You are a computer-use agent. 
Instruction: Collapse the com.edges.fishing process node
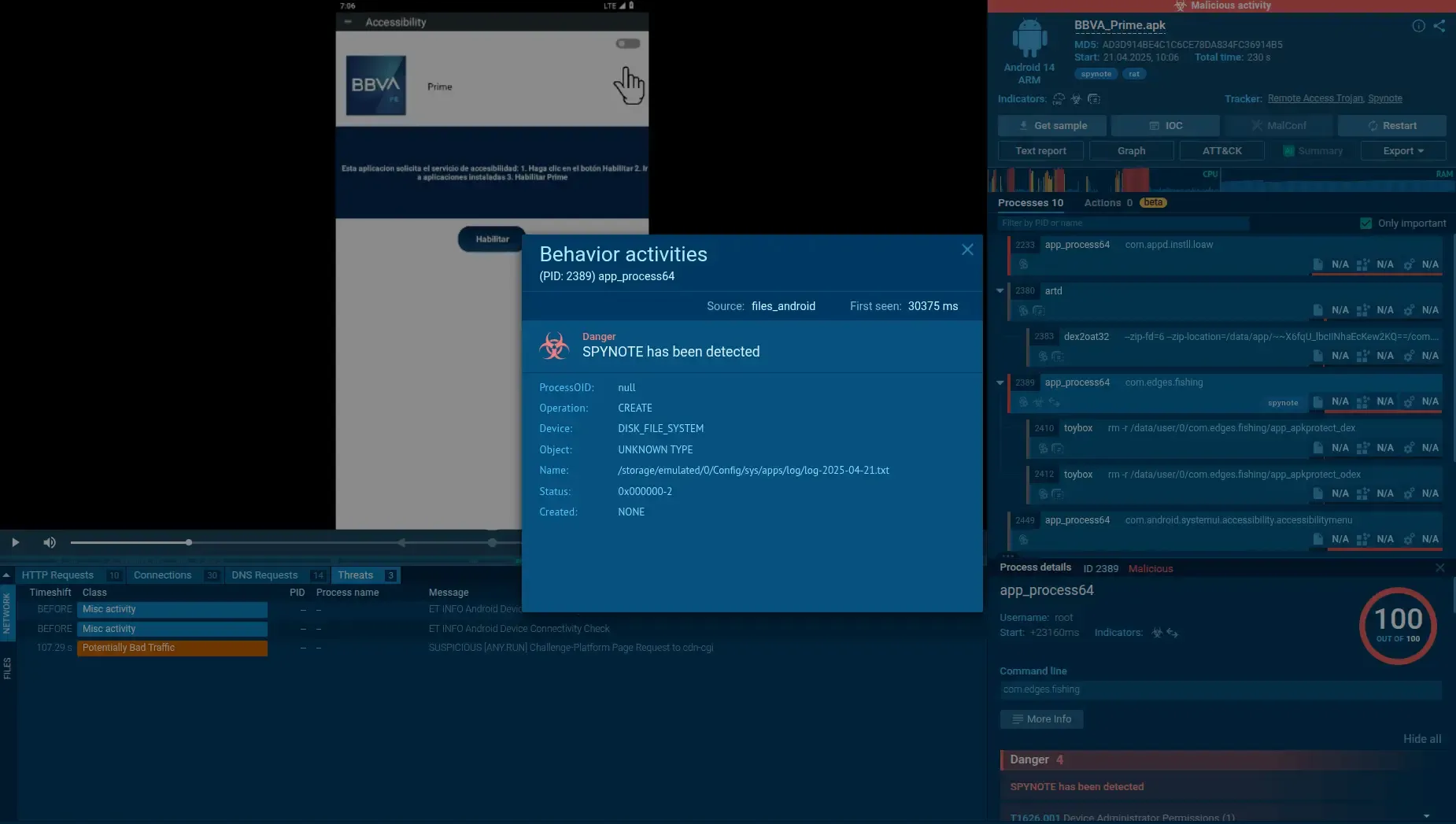(x=1000, y=383)
